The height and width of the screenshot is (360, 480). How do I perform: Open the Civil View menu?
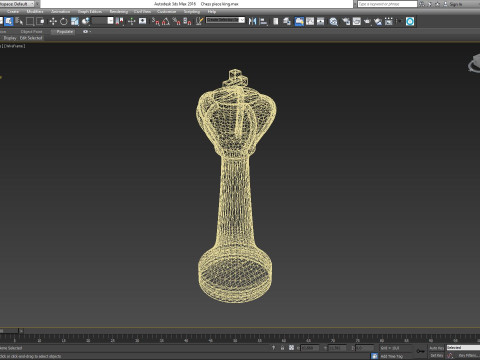pyautogui.click(x=142, y=12)
